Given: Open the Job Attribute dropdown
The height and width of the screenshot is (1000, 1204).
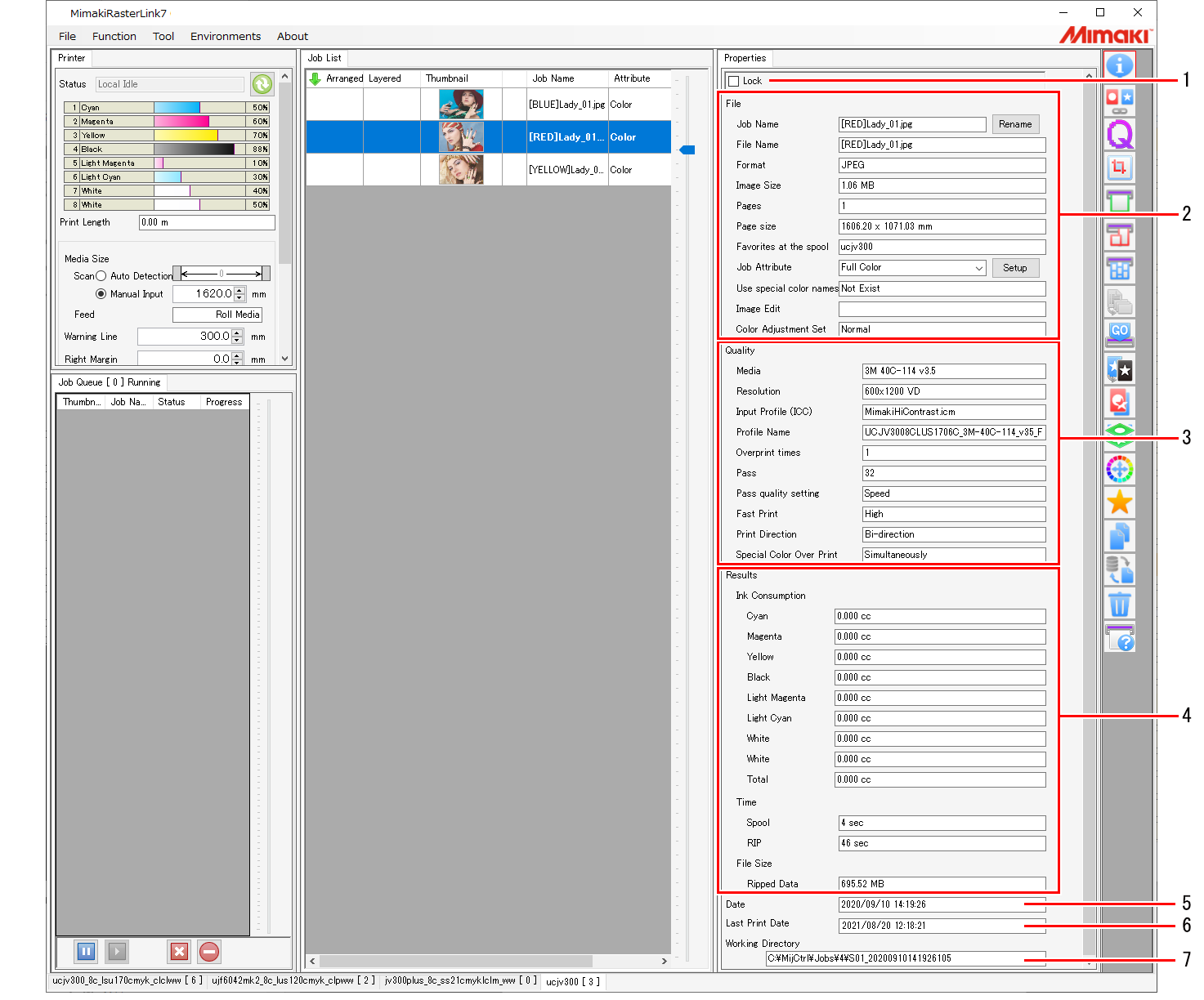Looking at the screenshot, I should tap(978, 267).
